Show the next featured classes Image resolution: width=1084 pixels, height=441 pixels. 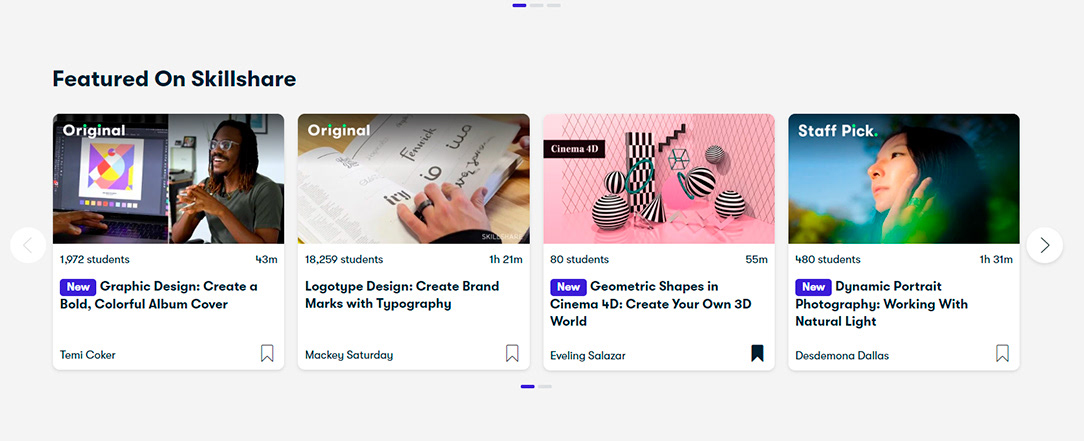click(1045, 245)
